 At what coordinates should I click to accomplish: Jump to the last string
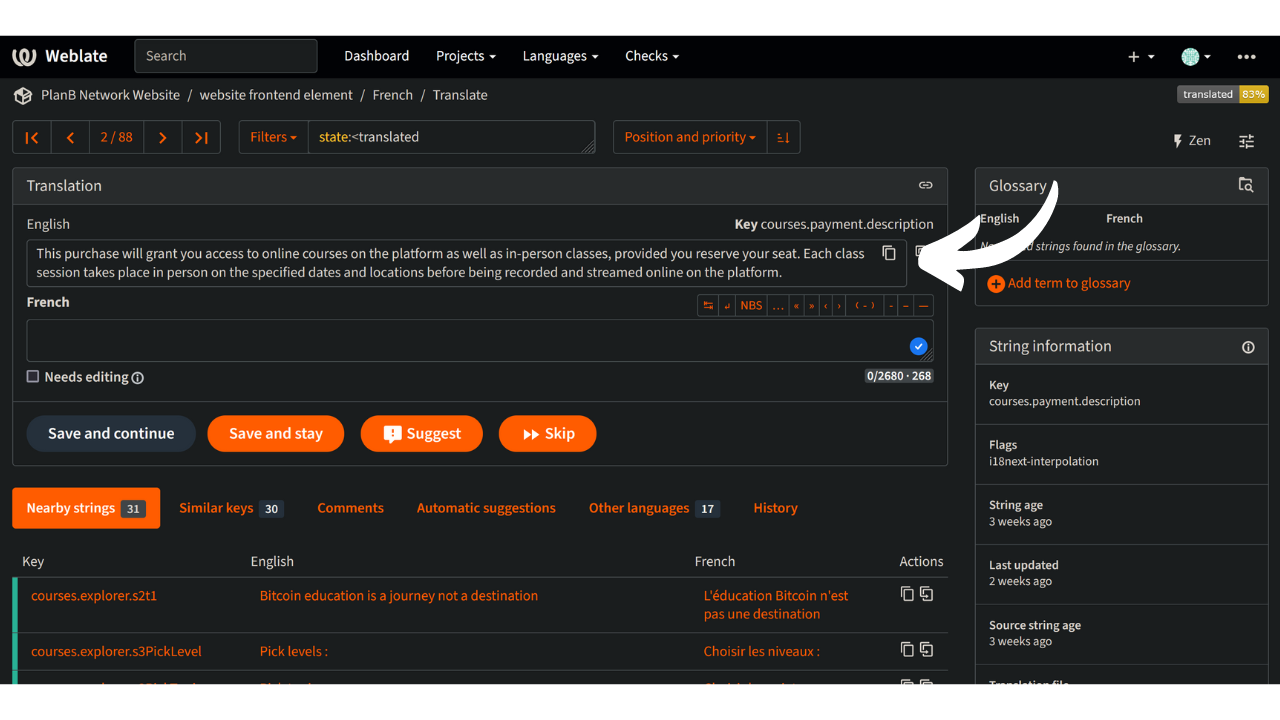tap(201, 137)
